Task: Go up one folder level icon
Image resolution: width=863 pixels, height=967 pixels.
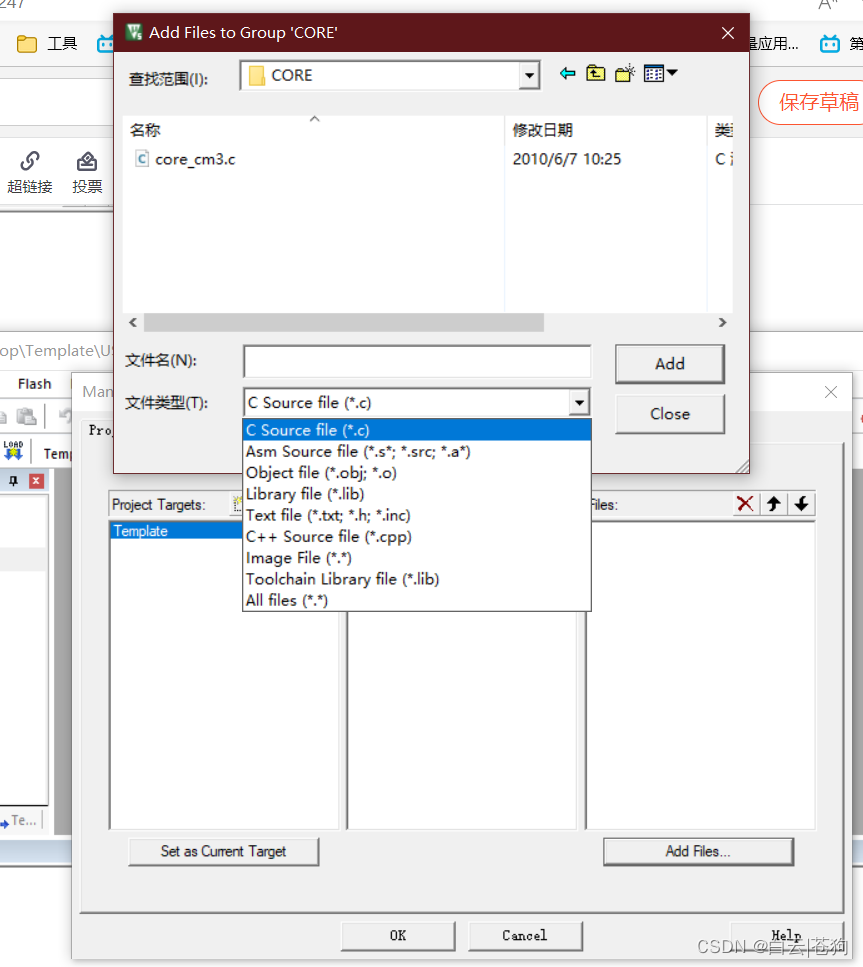Action: pyautogui.click(x=595, y=74)
